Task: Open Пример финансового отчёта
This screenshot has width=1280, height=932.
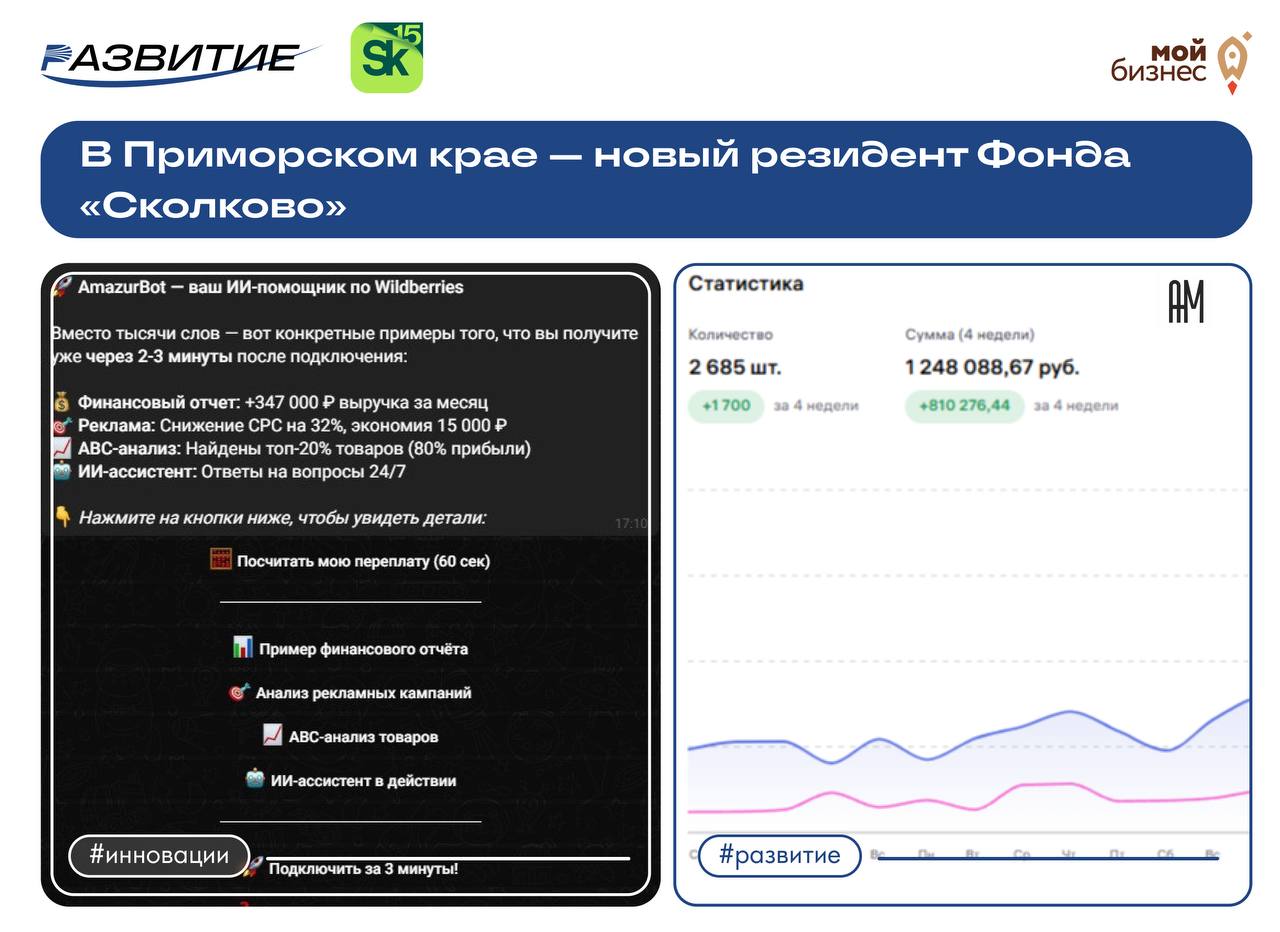Action: pos(350,649)
